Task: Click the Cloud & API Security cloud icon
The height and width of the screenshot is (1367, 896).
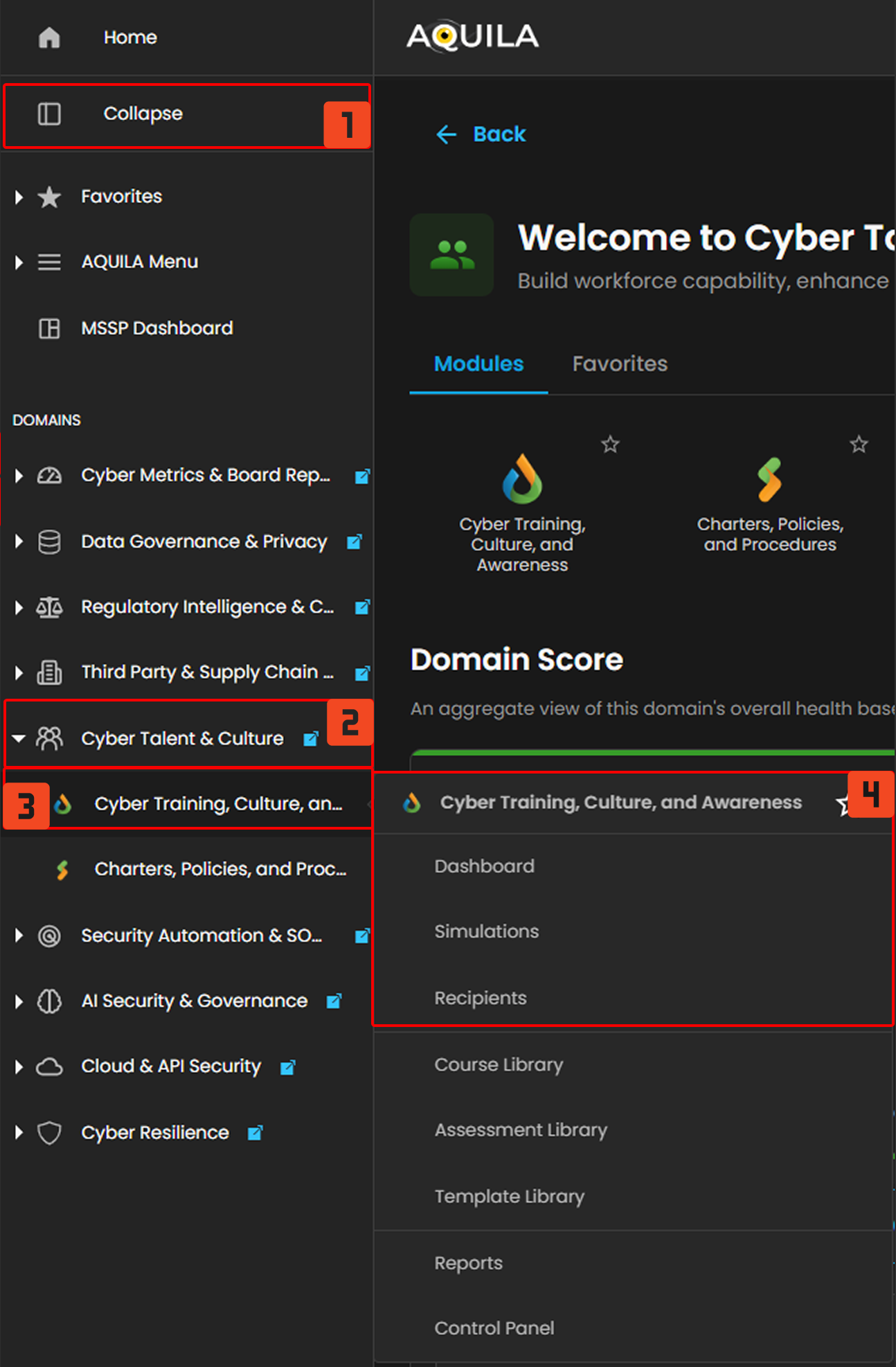Action: [x=49, y=1067]
